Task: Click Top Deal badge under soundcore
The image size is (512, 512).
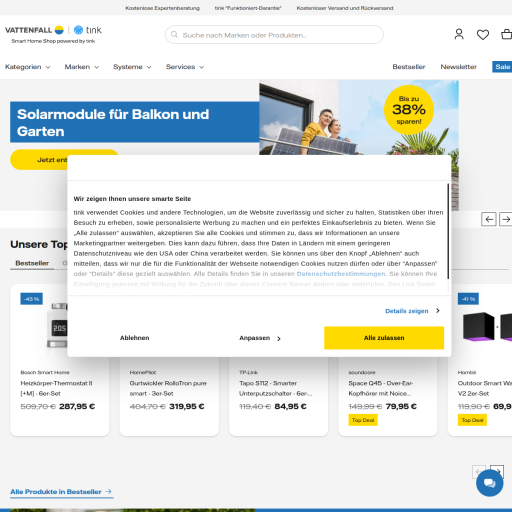Action: 363,420
